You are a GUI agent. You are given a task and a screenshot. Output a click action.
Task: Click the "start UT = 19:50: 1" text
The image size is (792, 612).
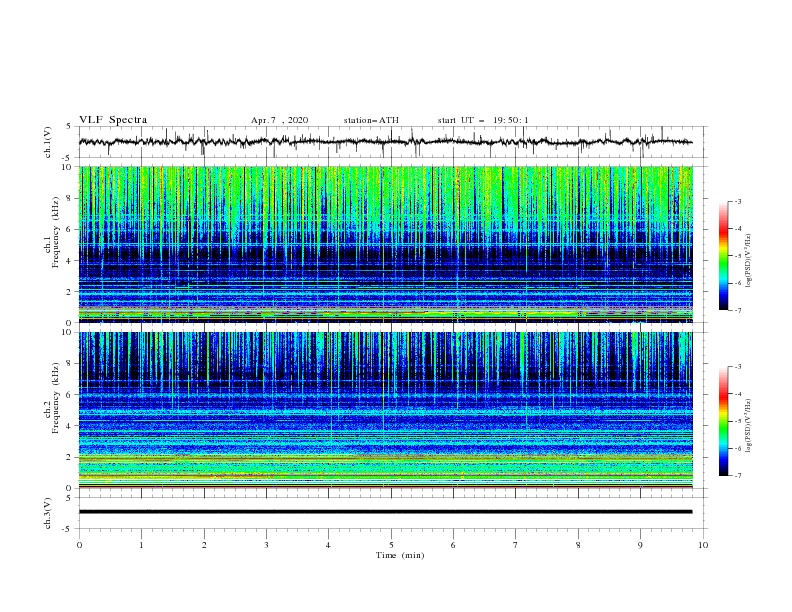pyautogui.click(x=483, y=120)
